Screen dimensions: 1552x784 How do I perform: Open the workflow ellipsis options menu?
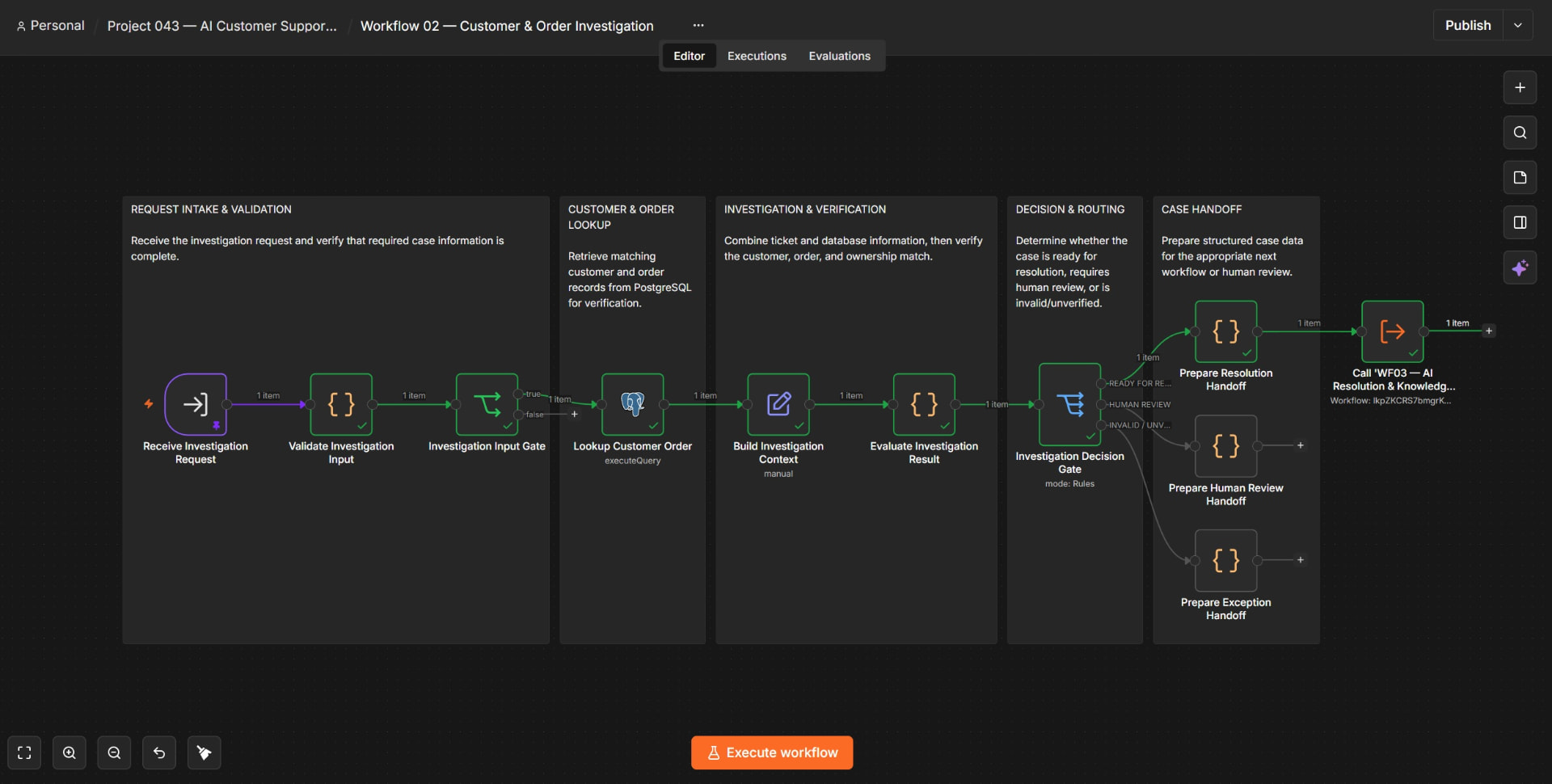(x=698, y=26)
